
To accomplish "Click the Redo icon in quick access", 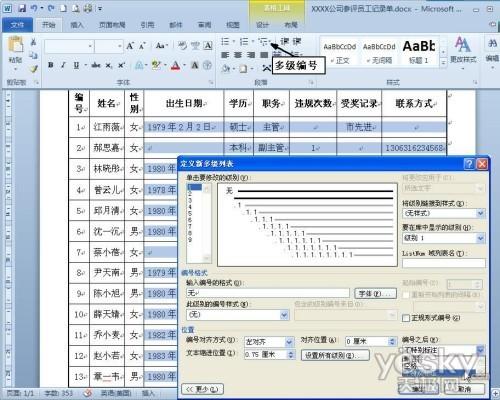I will pos(51,8).
